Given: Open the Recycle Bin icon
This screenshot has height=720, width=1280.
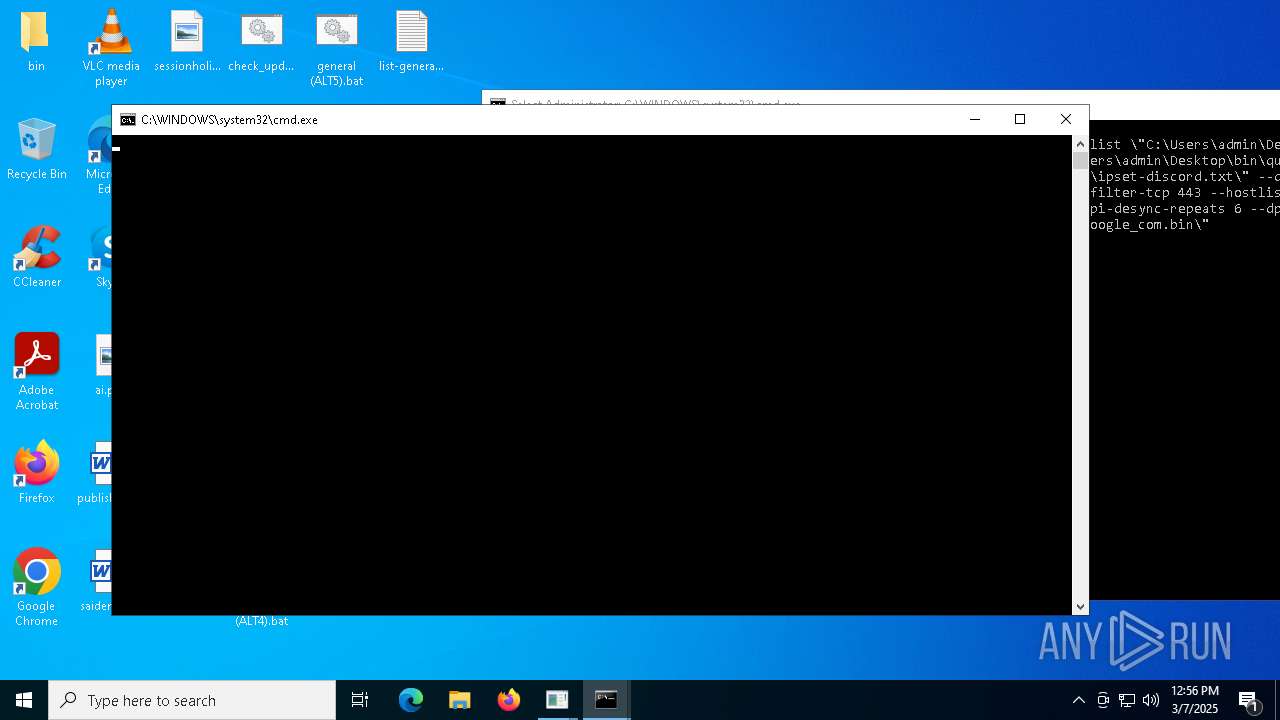Looking at the screenshot, I should coord(36,150).
